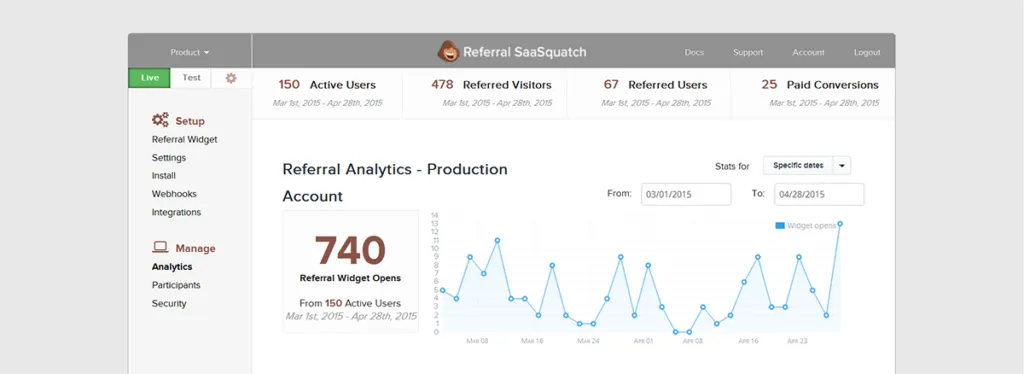The image size is (1024, 374).
Task: Click the Widget opens legend color box
Action: pos(780,226)
